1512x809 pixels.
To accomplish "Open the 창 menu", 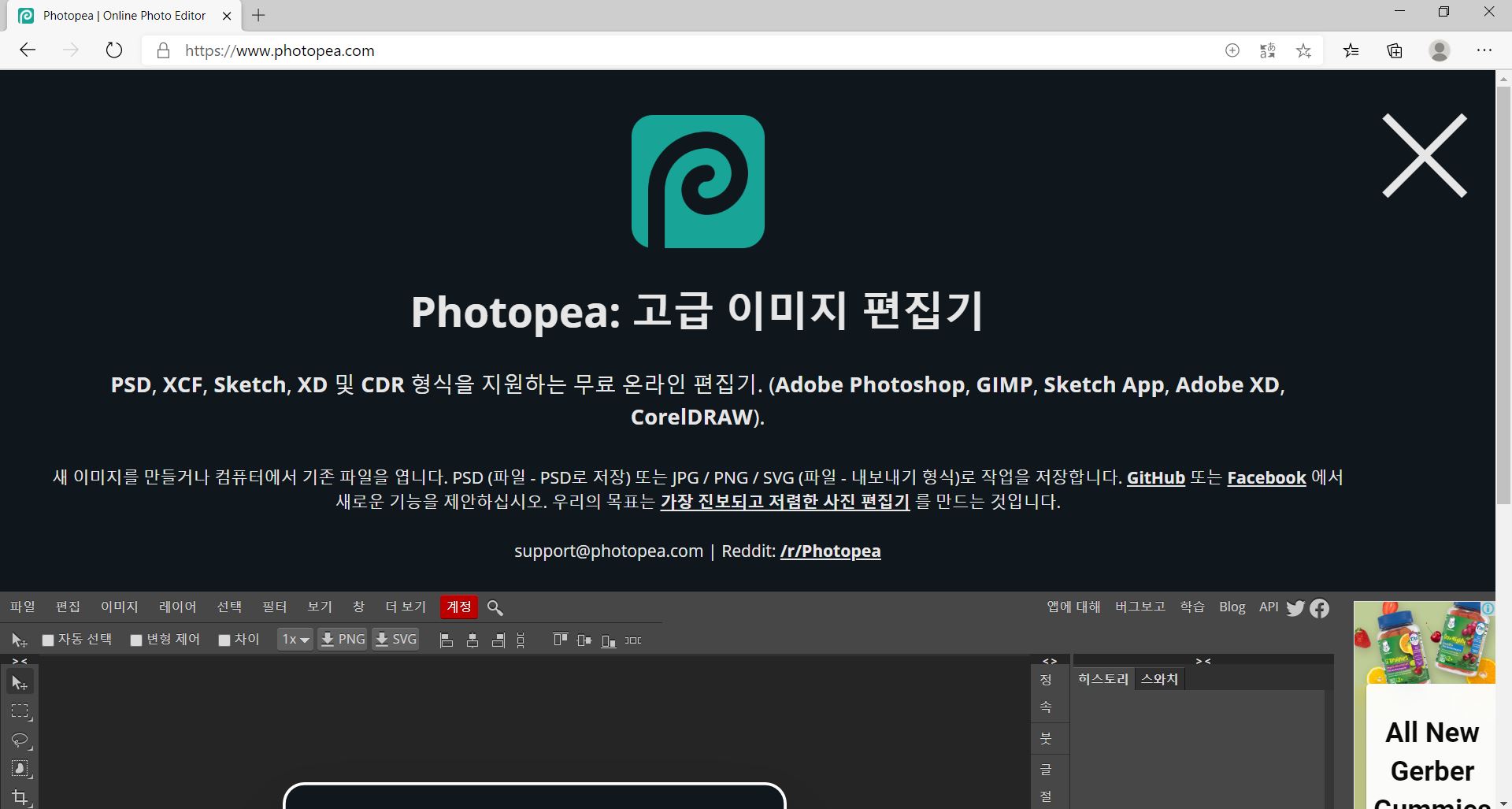I will 358,607.
